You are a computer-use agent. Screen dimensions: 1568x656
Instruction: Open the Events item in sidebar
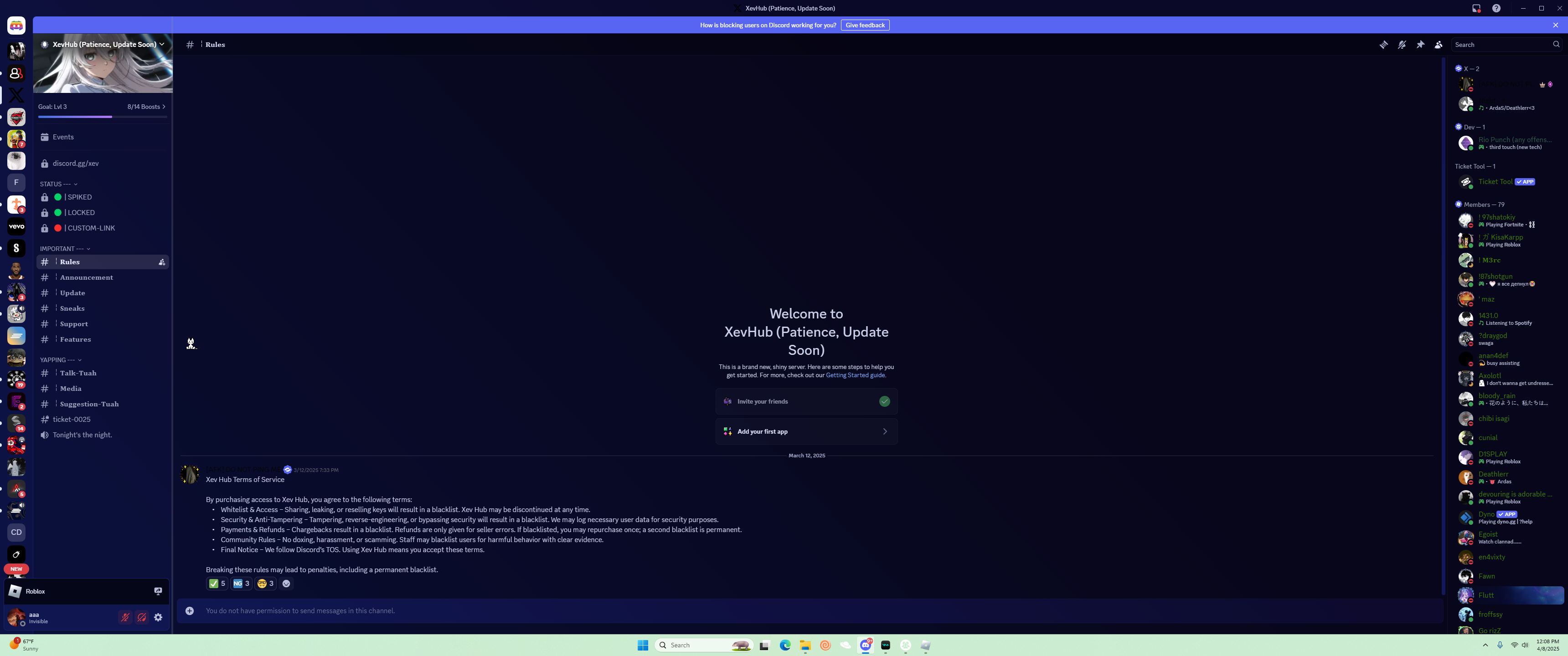click(63, 137)
